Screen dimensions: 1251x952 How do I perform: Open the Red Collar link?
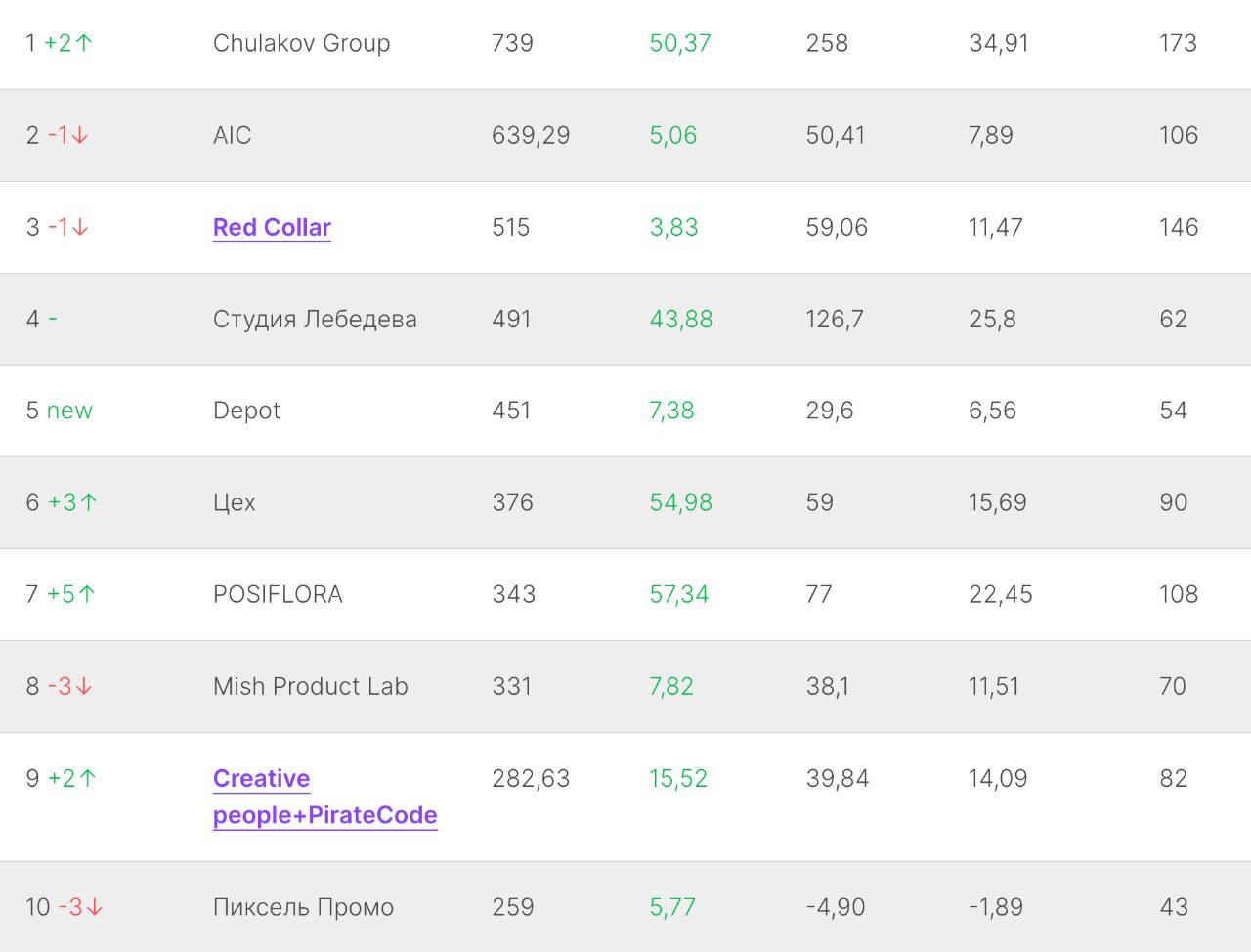(x=272, y=227)
